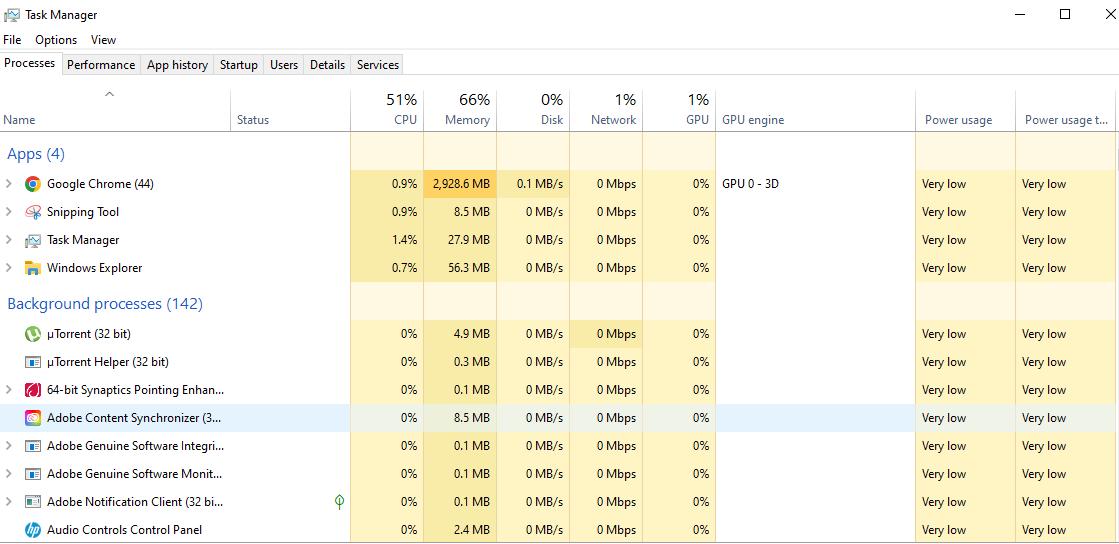Click the HP Audio Controls icon
The height and width of the screenshot is (544, 1119).
click(33, 530)
